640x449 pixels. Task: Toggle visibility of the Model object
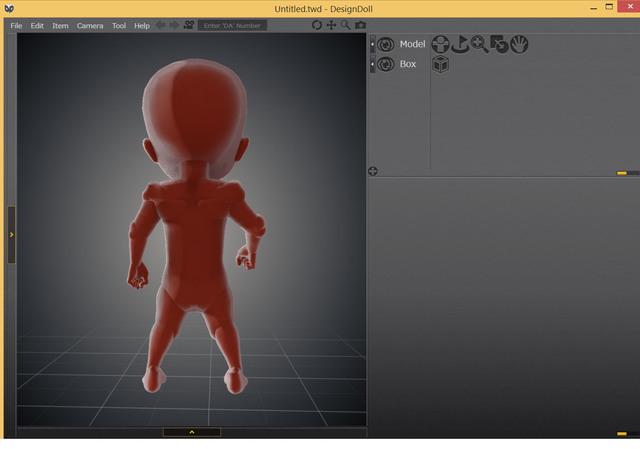click(386, 44)
